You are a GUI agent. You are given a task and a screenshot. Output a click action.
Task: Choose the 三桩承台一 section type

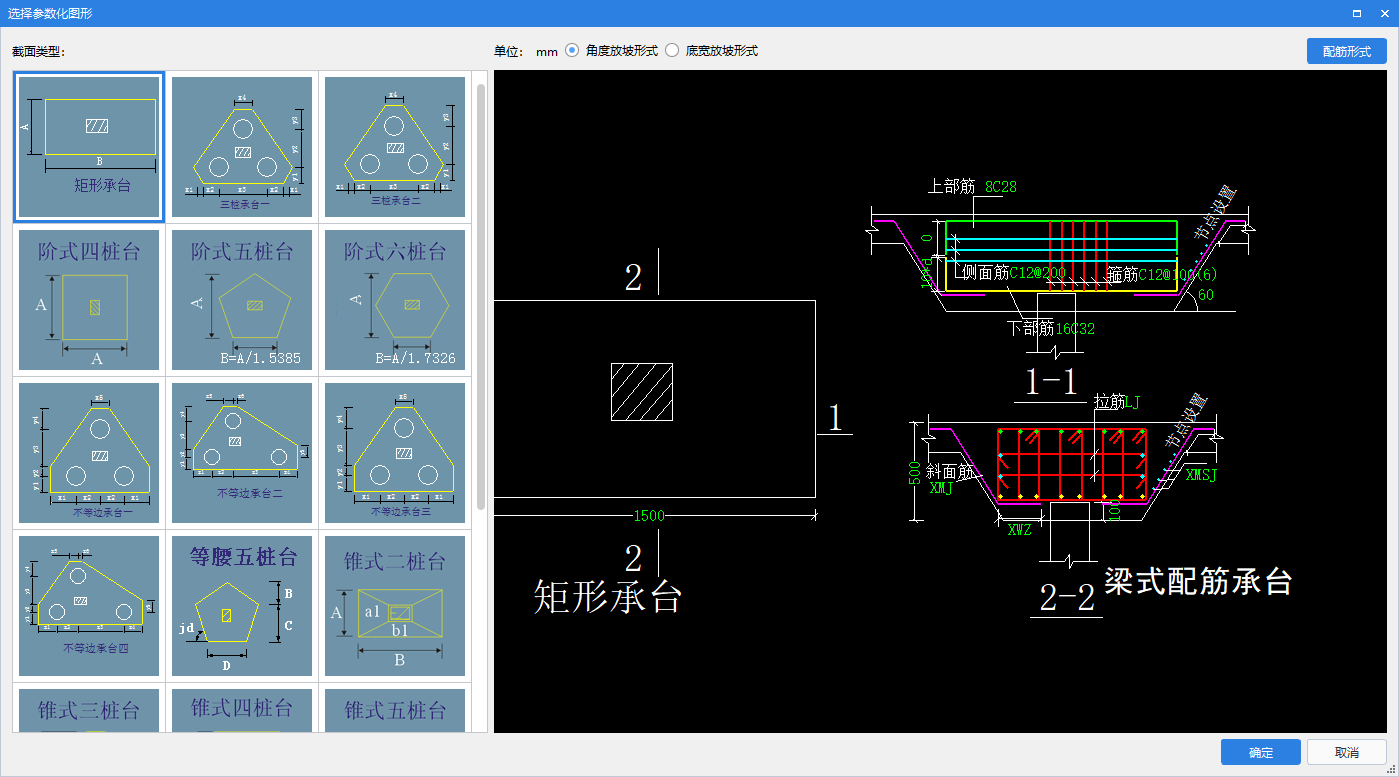click(x=242, y=147)
